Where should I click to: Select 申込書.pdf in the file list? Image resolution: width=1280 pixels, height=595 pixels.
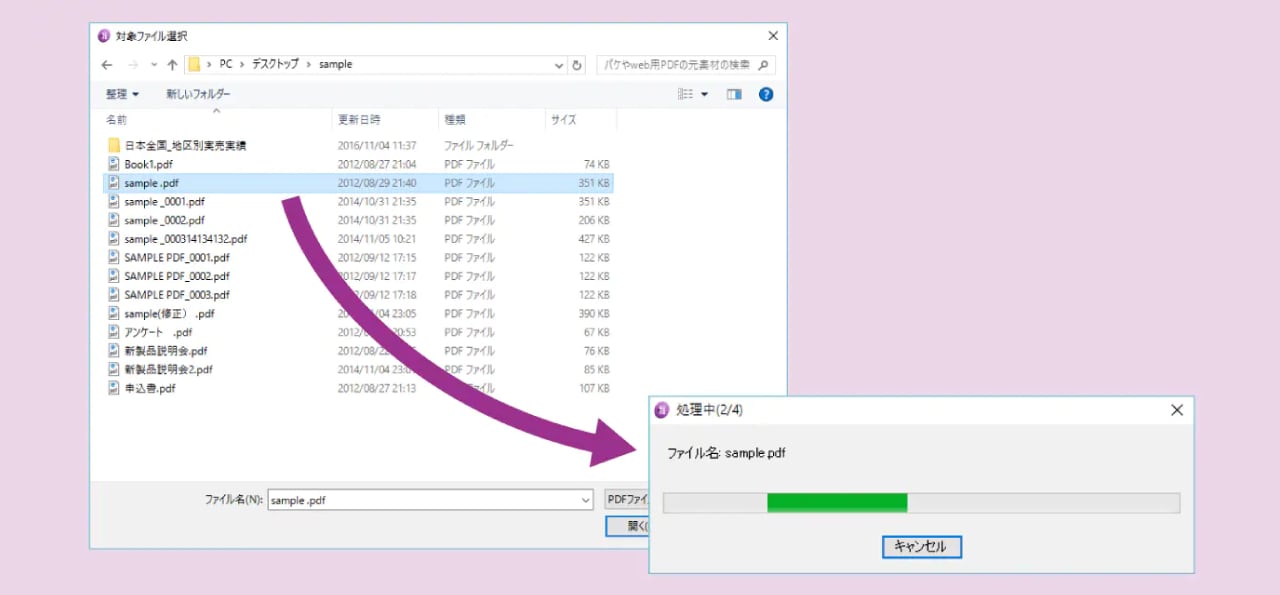(x=150, y=388)
